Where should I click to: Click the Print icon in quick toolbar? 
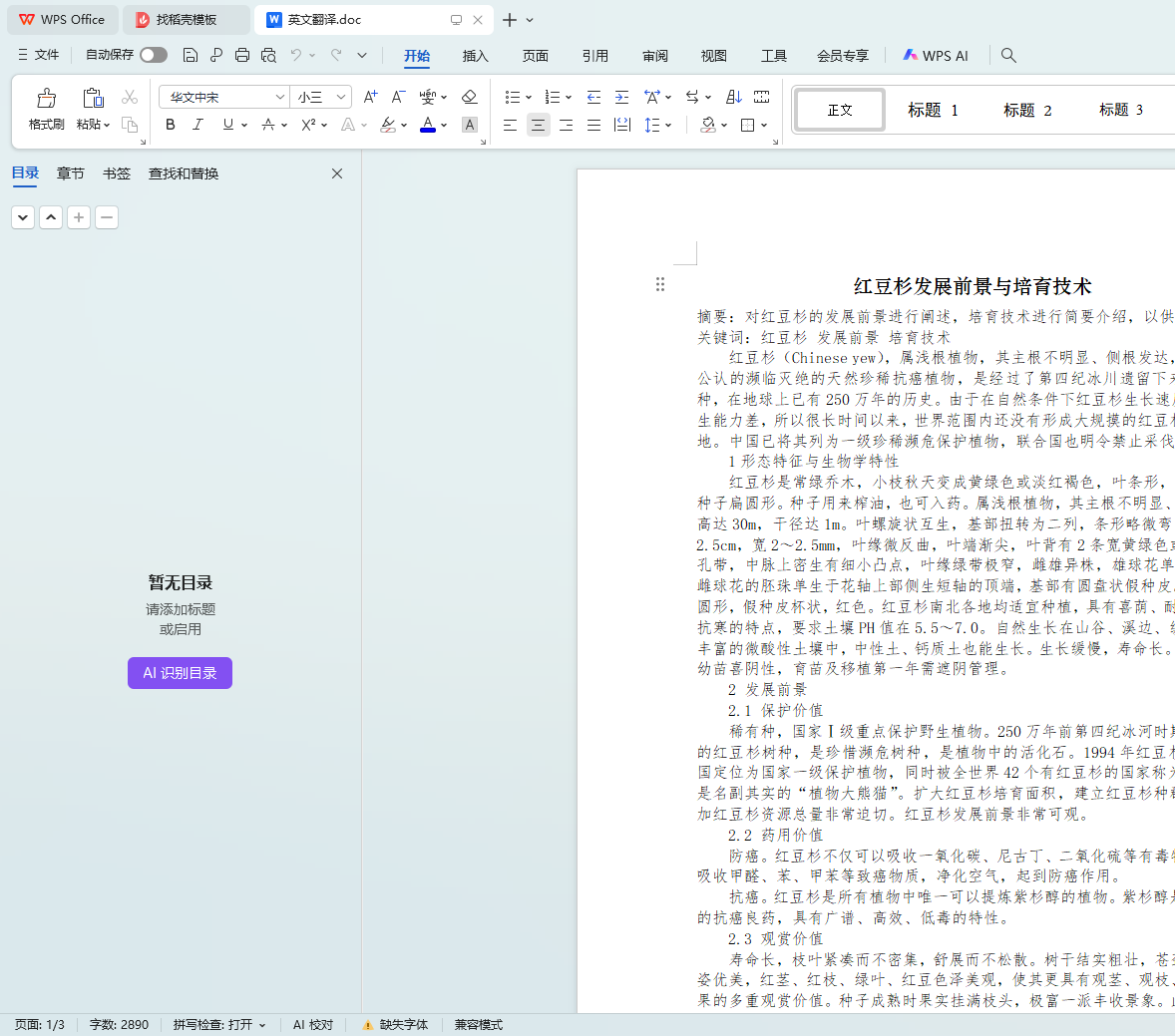pos(242,56)
